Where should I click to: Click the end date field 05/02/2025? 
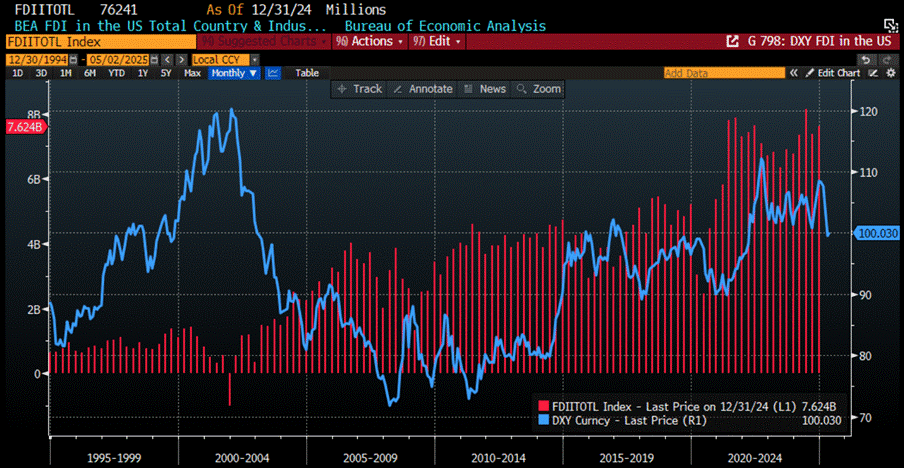pos(118,59)
